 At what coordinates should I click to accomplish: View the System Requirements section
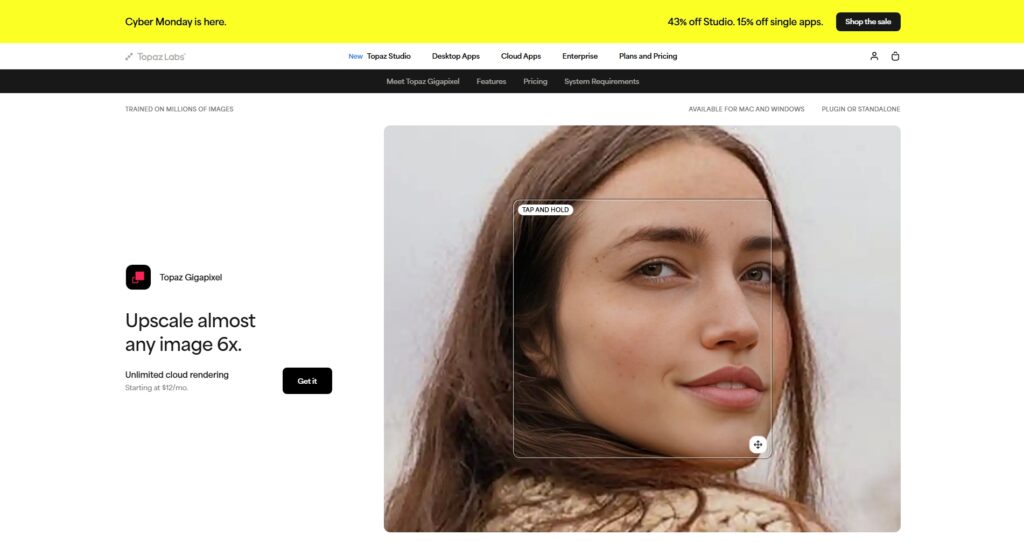point(601,82)
